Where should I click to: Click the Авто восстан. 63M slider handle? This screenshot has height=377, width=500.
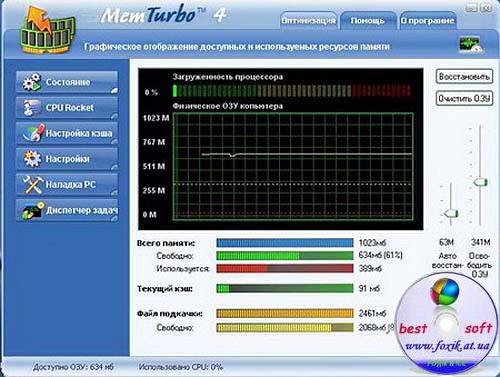click(451, 213)
